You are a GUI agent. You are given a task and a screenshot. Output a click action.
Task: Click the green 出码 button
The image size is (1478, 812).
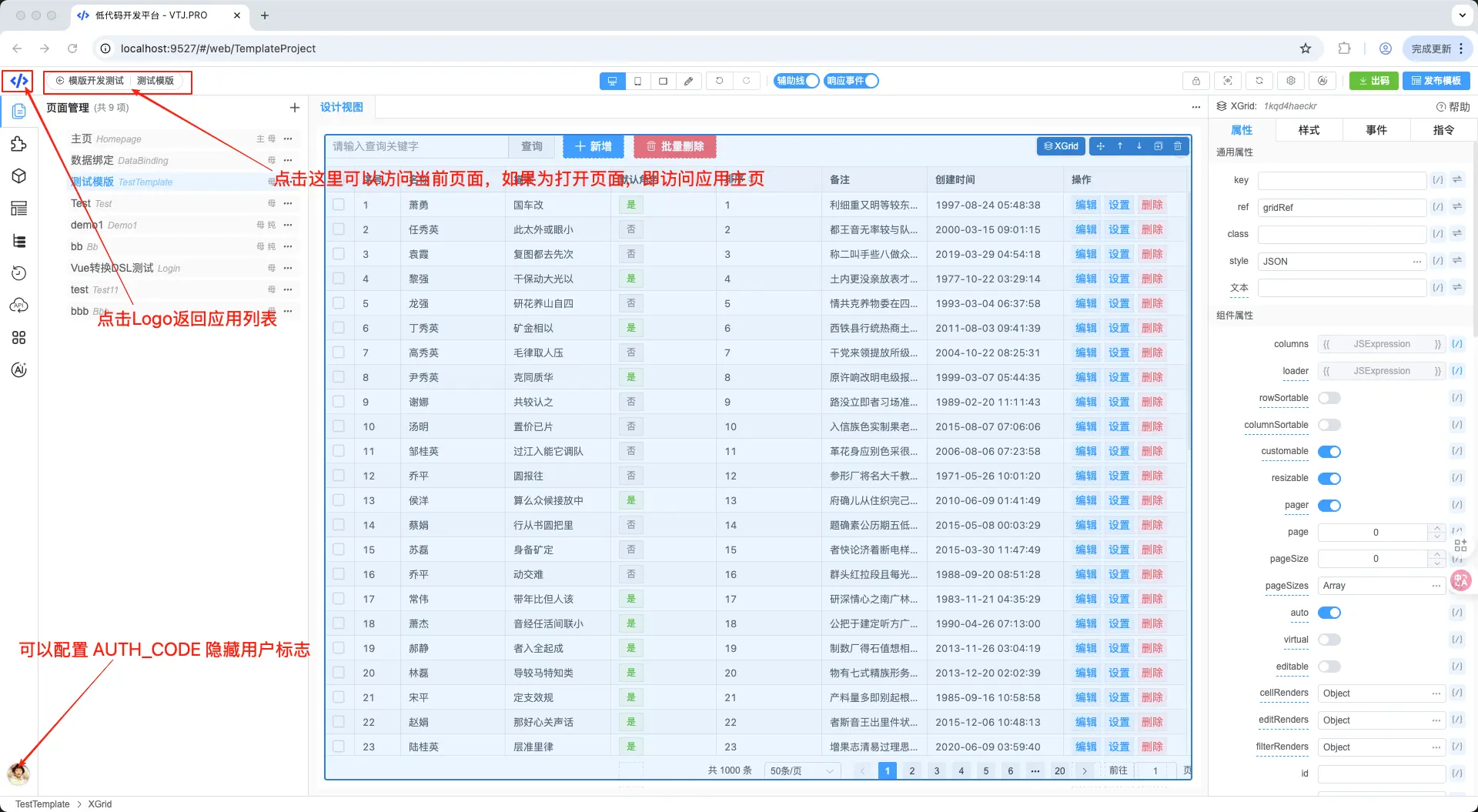point(1373,81)
